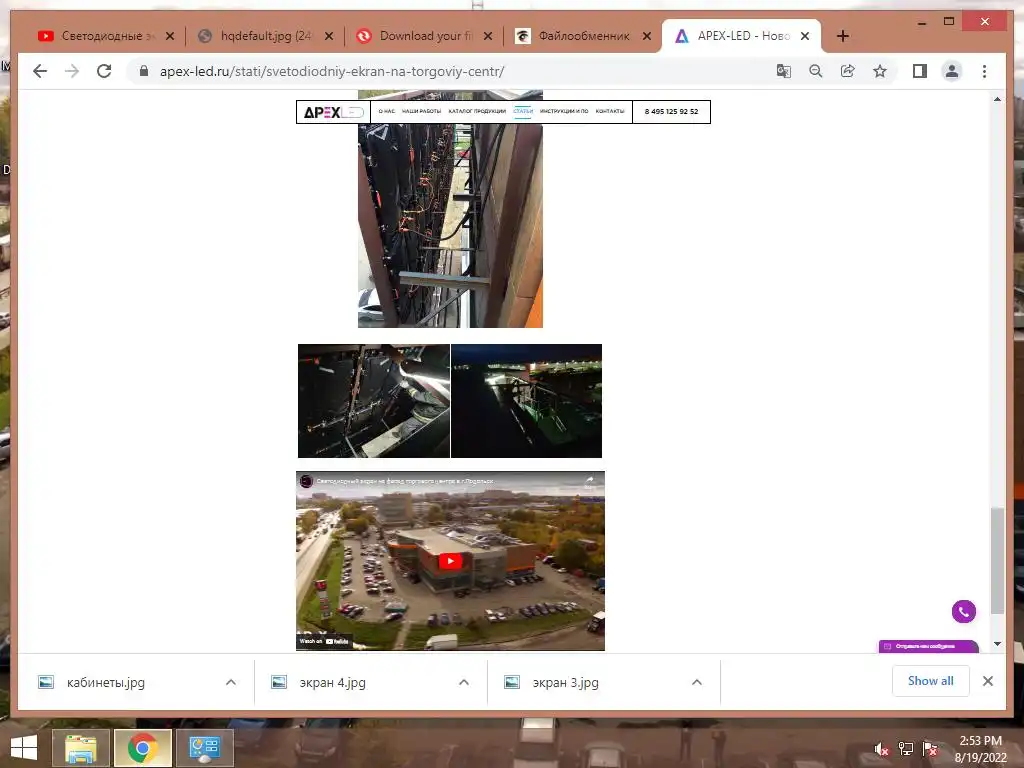1024x768 pixels.
Task: Click the video share arrow icon
Action: 590,483
